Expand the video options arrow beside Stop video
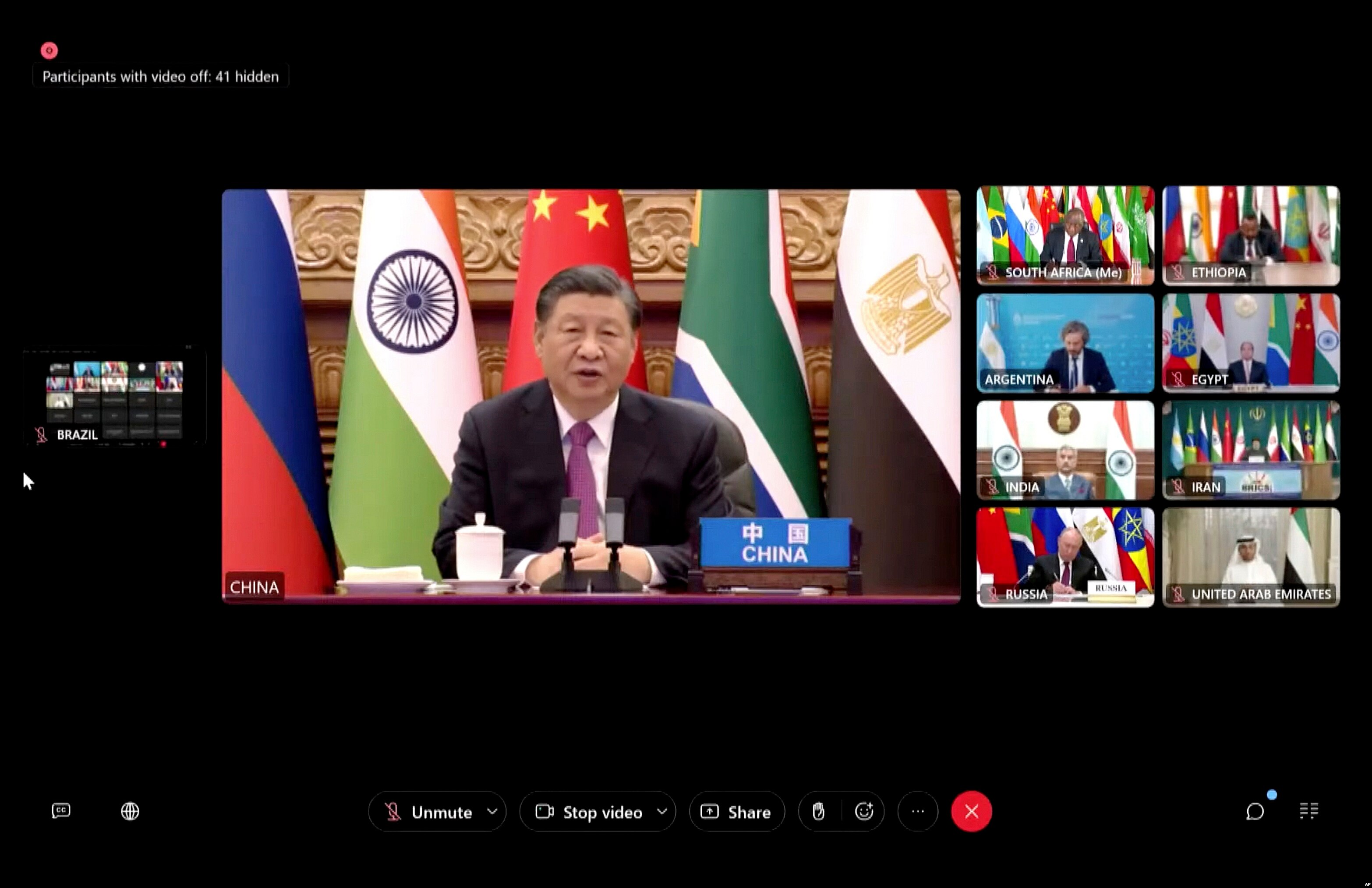This screenshot has width=1372, height=888. pos(662,811)
